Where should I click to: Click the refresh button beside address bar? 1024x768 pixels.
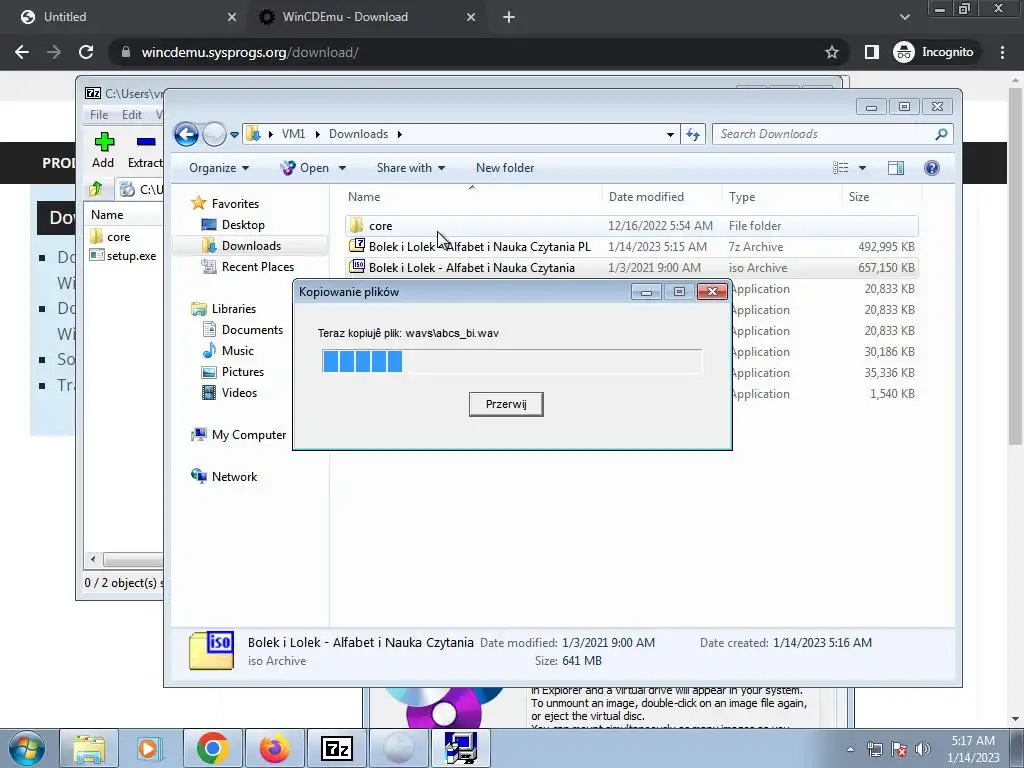[692, 135]
